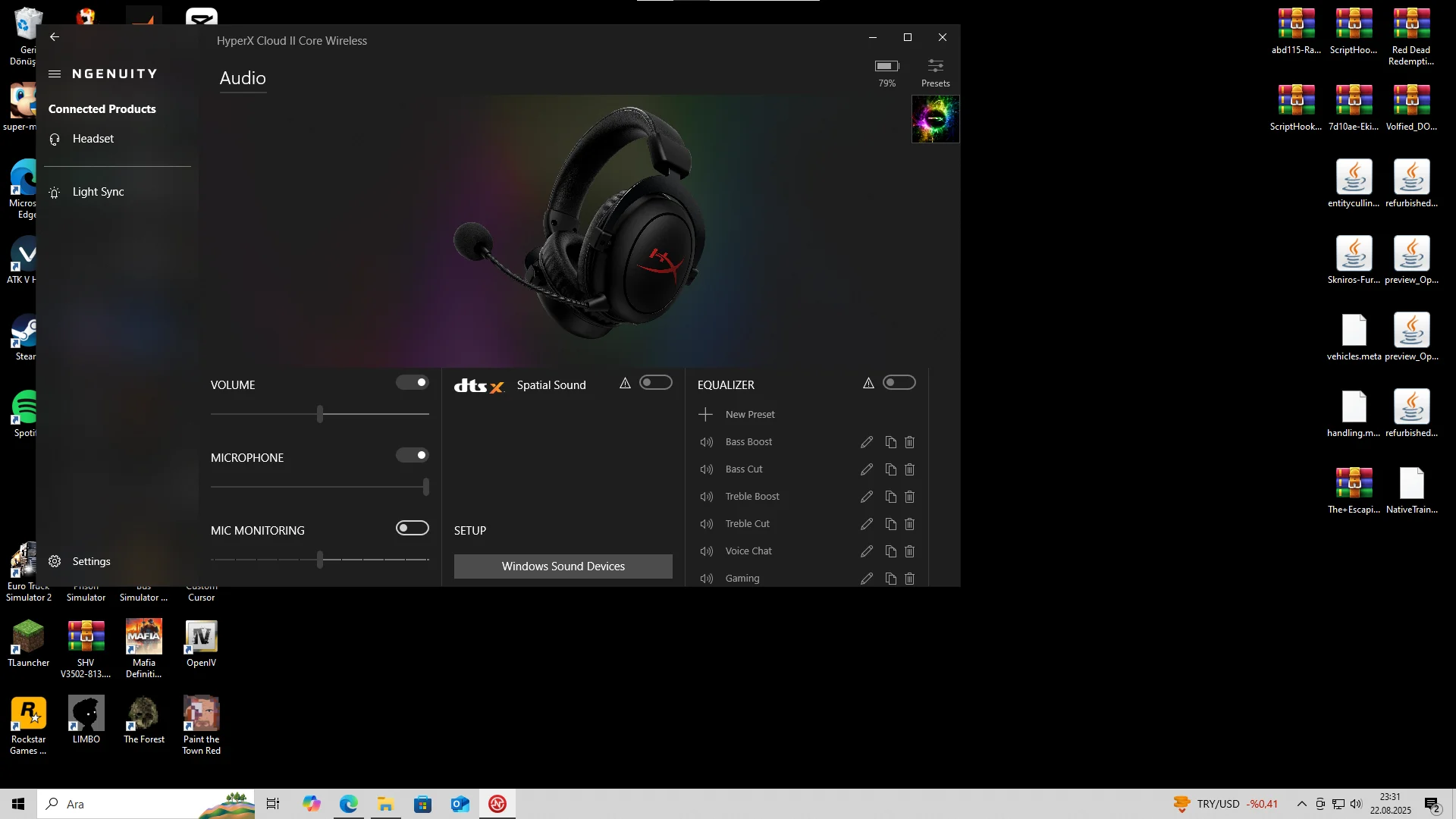Click the Spatial Sound warning triangle icon
The width and height of the screenshot is (1456, 819).
click(625, 384)
